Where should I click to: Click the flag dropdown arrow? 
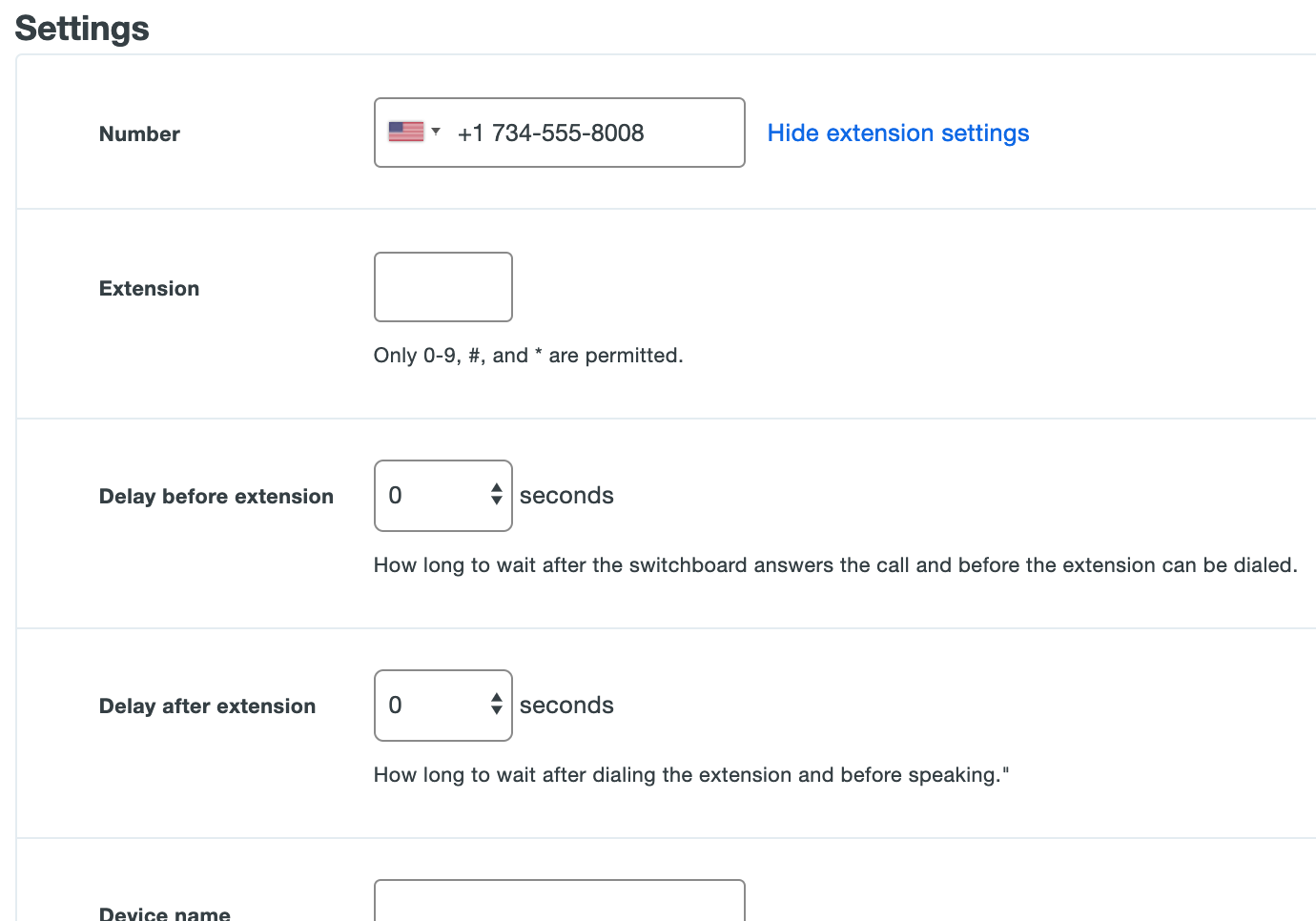pyautogui.click(x=437, y=133)
